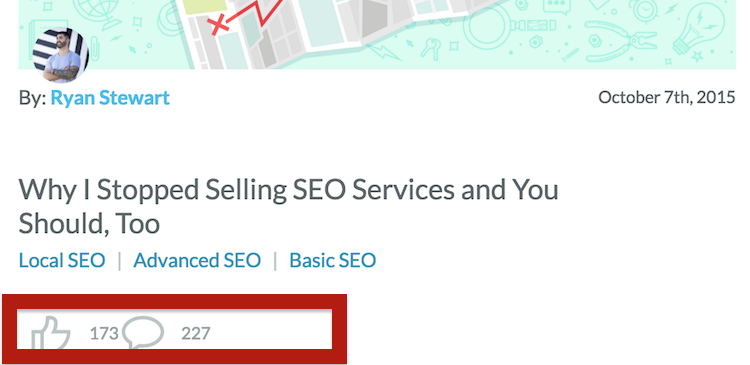Open Ryan Stewart's author avatar photo
This screenshot has width=750, height=365.
(61, 55)
